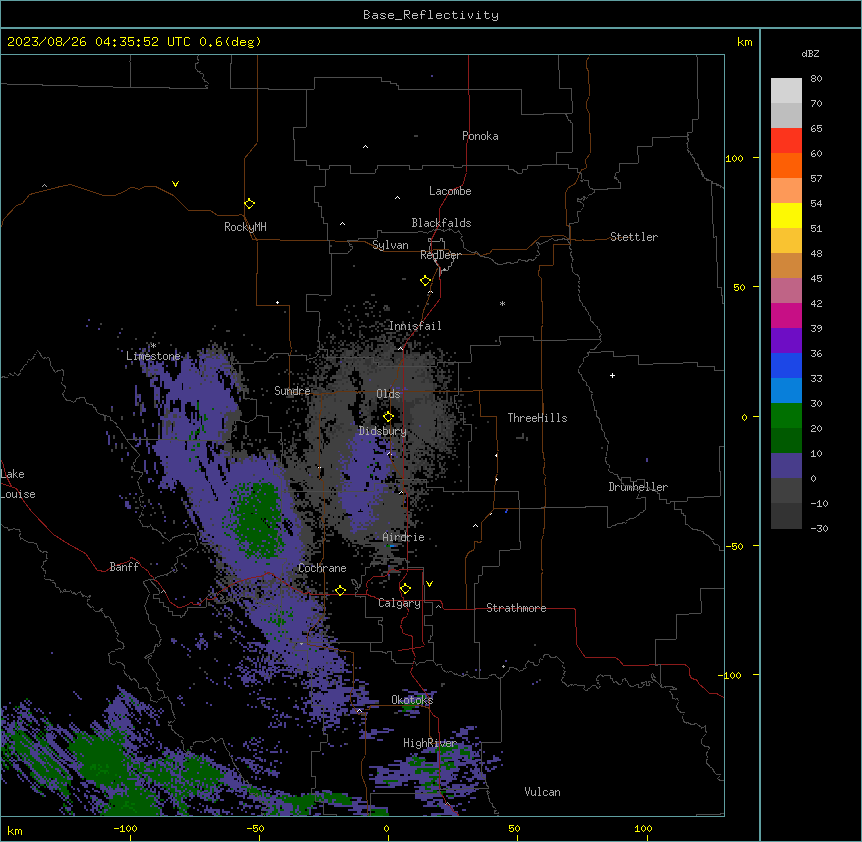Click the Ponoka city label

point(480,136)
